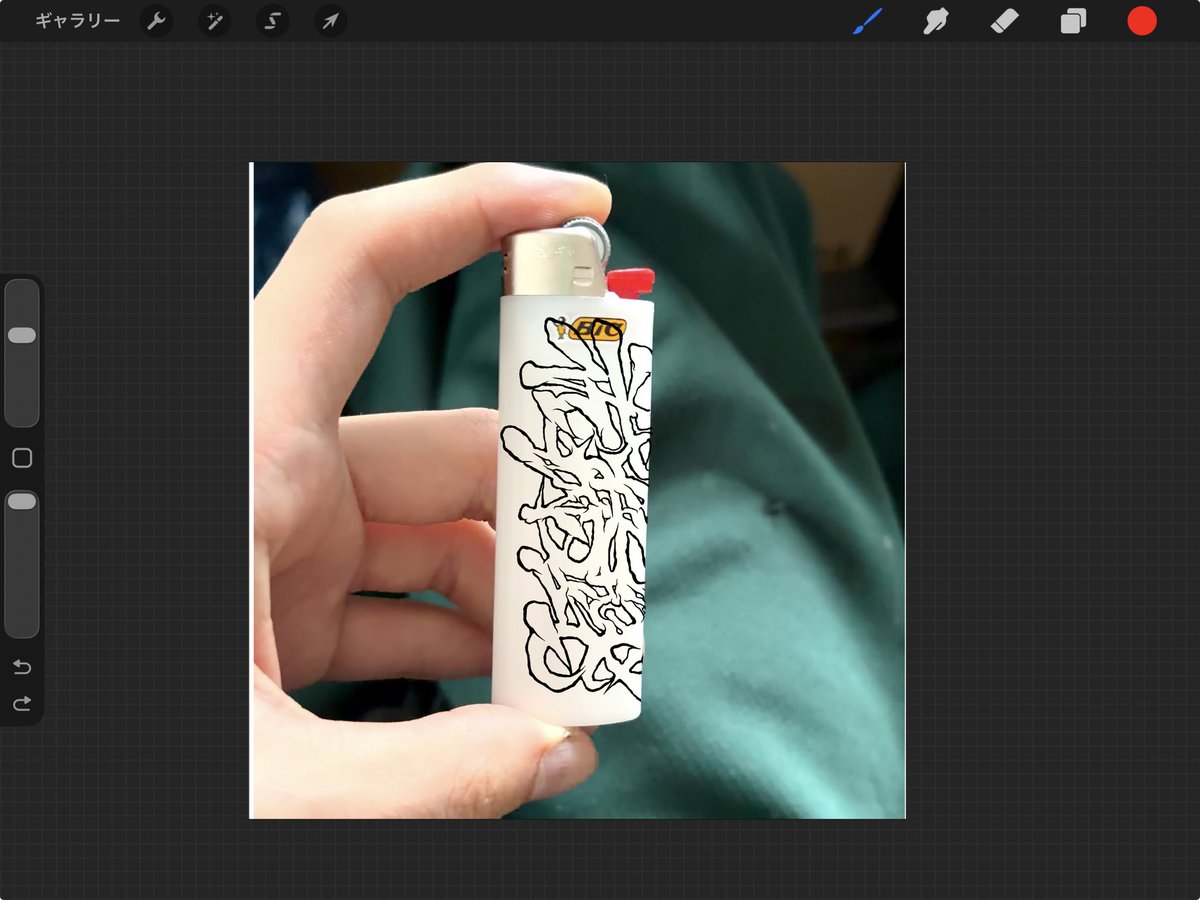This screenshot has height=900, width=1200.
Task: Activate the Transform arrow tool
Action: [331, 21]
